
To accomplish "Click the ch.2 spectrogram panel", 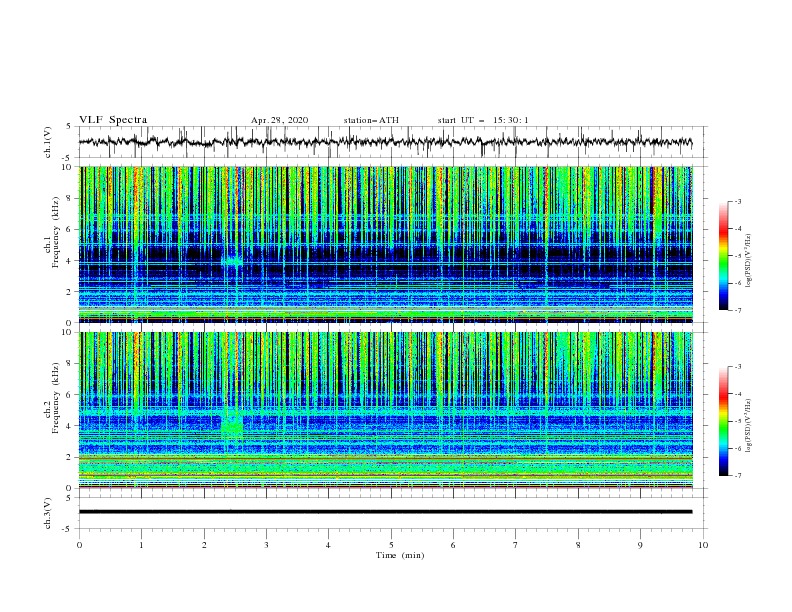I will pyautogui.click(x=386, y=410).
